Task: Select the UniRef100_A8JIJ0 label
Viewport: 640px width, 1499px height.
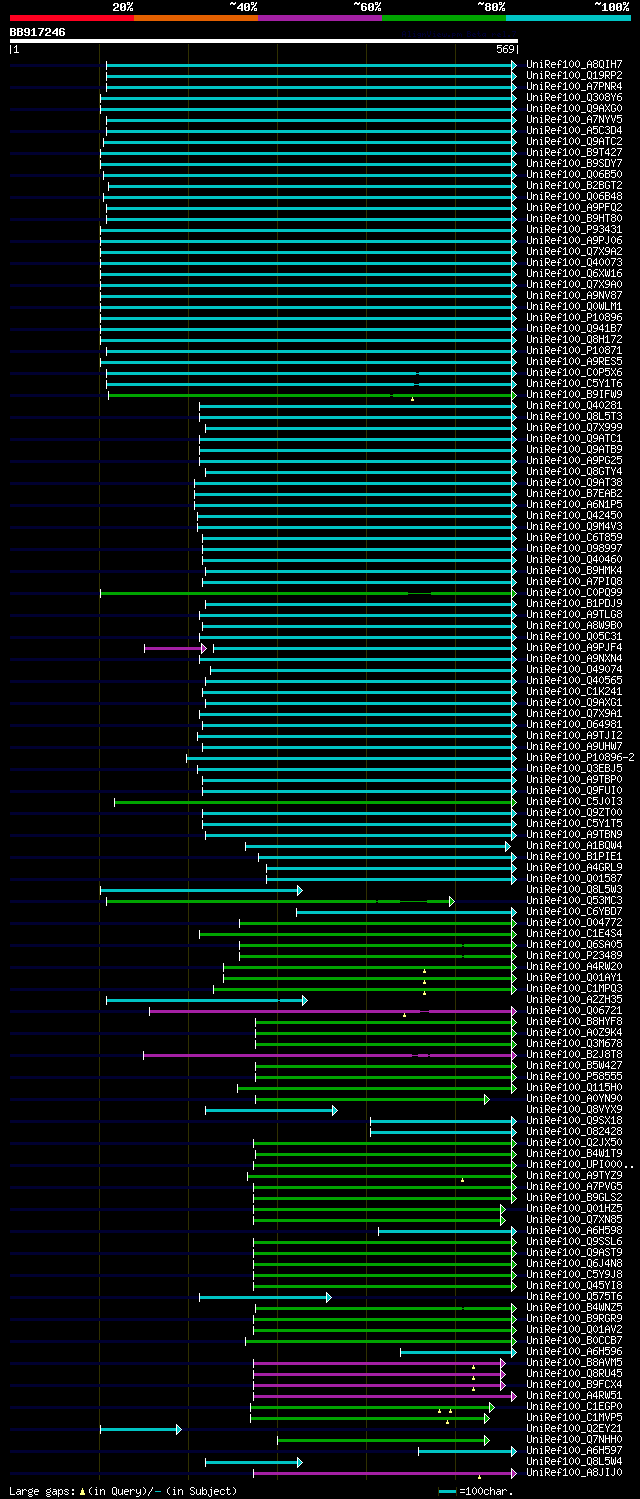Action: 574,1472
